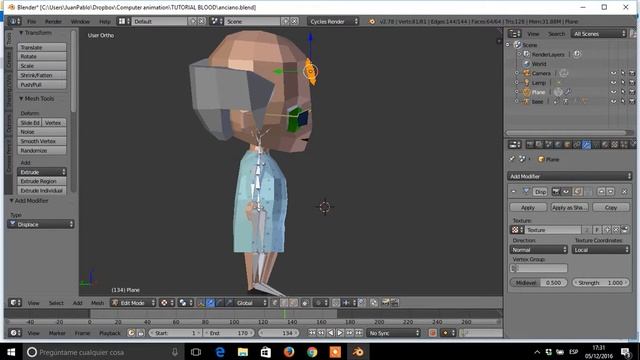Open the World properties tab icon

[x=558, y=144]
